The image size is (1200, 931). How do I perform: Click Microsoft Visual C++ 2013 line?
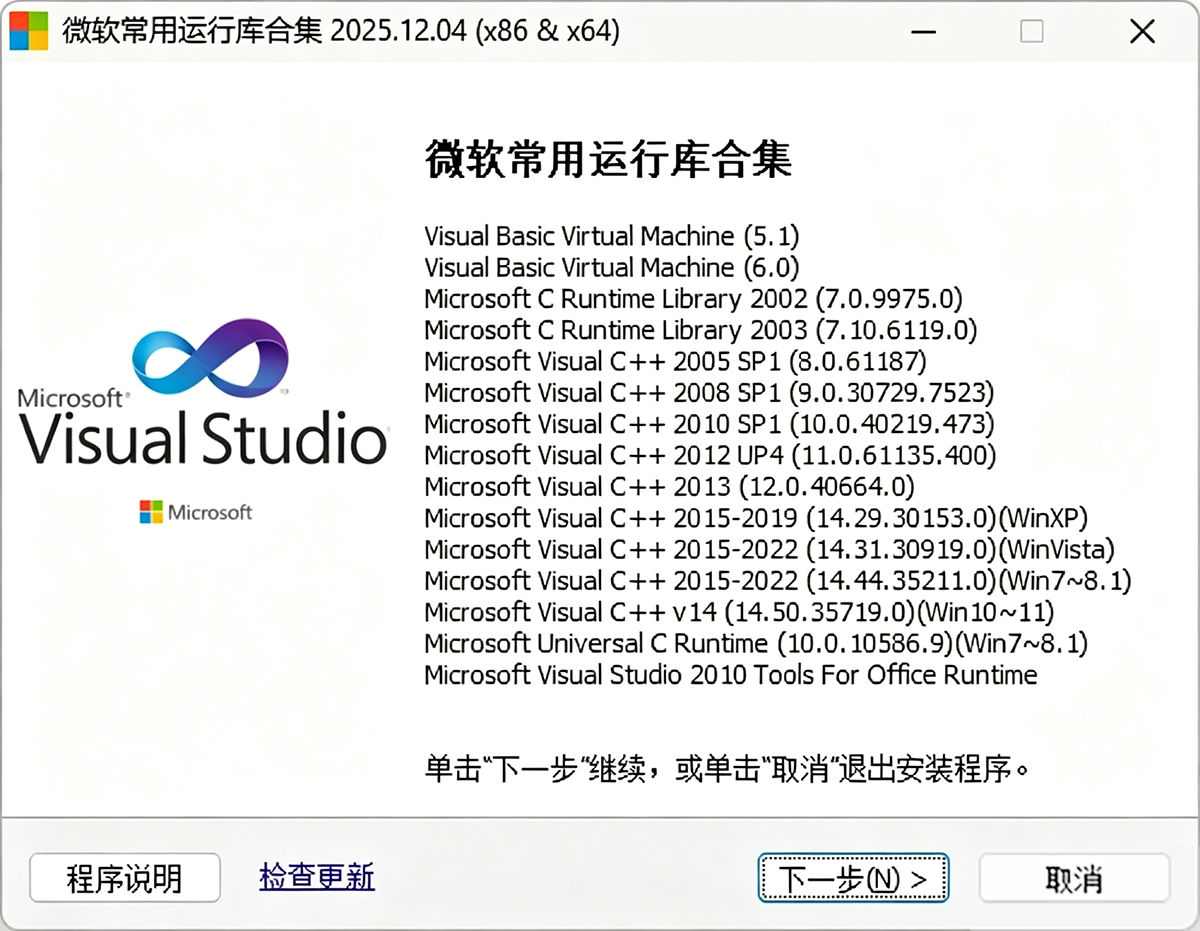pos(669,487)
